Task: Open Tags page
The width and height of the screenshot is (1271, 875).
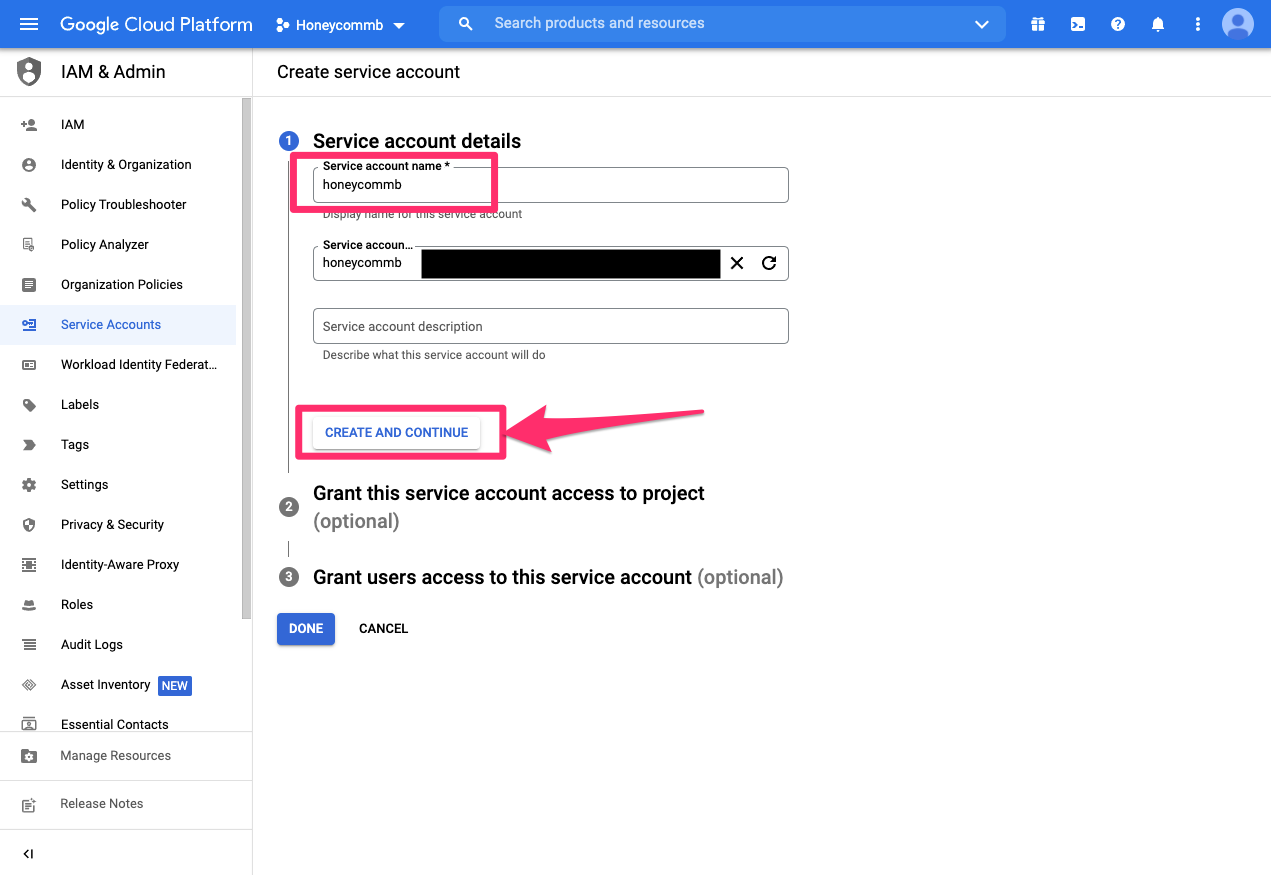Action: 75,445
